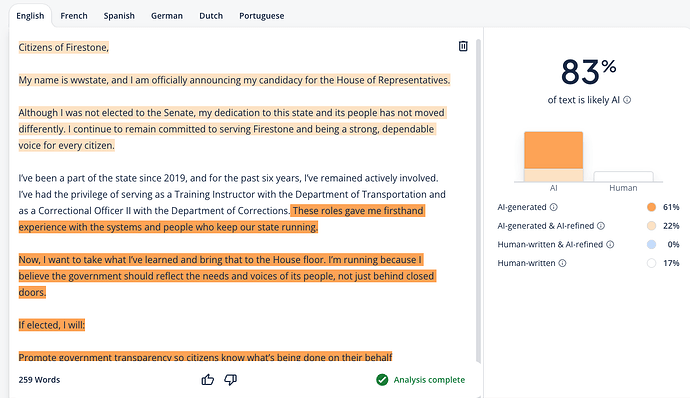Switch to the French tab

click(74, 16)
